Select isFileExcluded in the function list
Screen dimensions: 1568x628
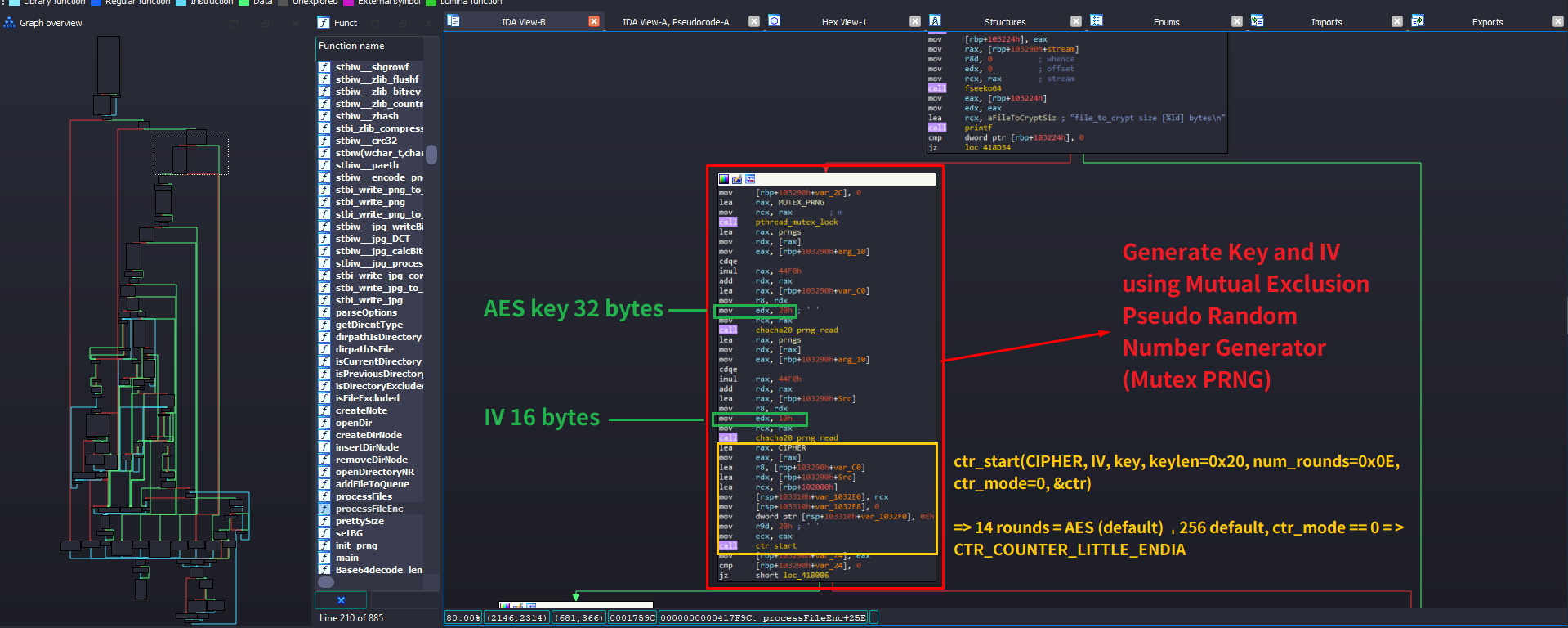[370, 398]
